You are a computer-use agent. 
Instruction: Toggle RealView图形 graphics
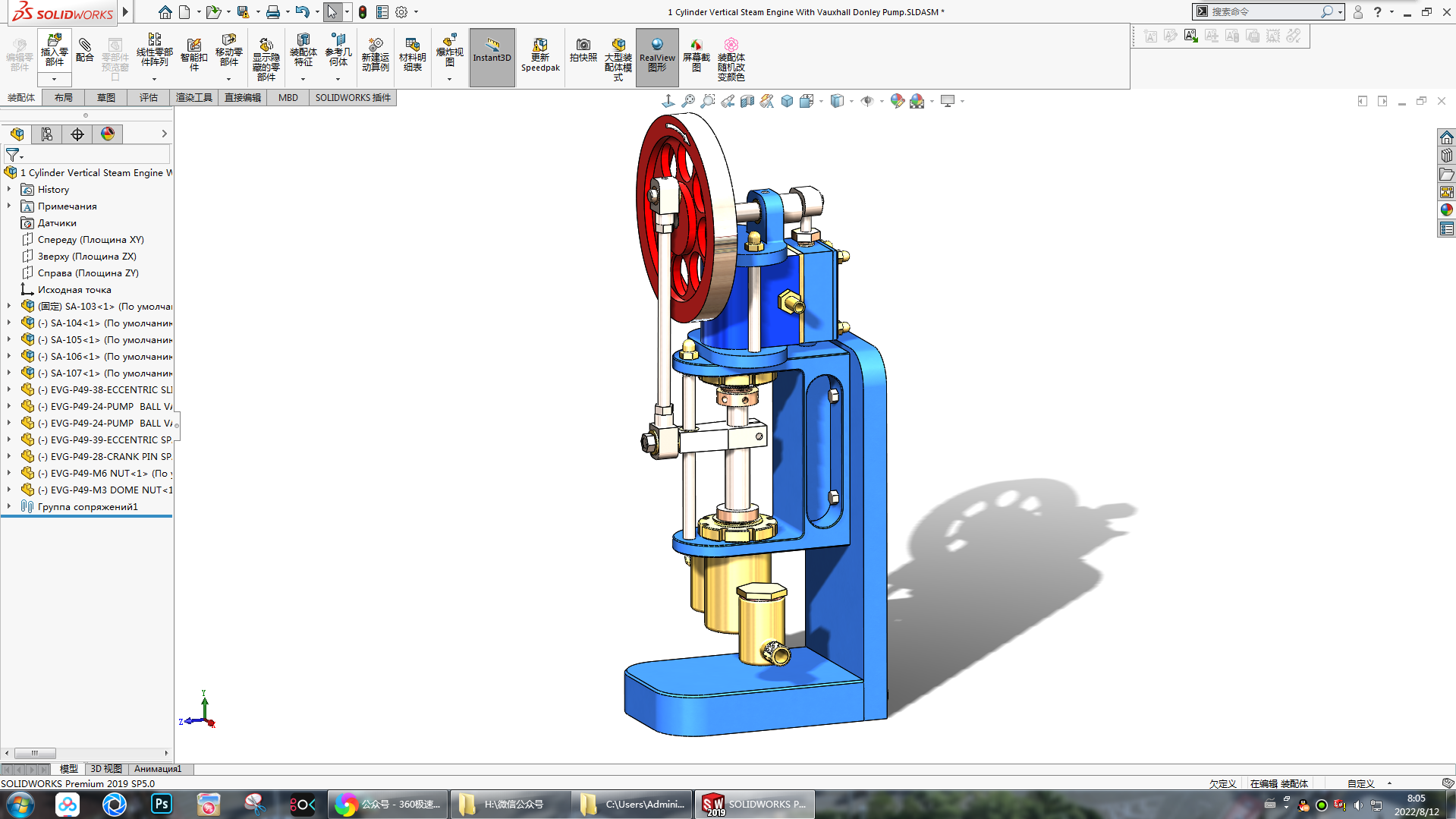click(657, 58)
